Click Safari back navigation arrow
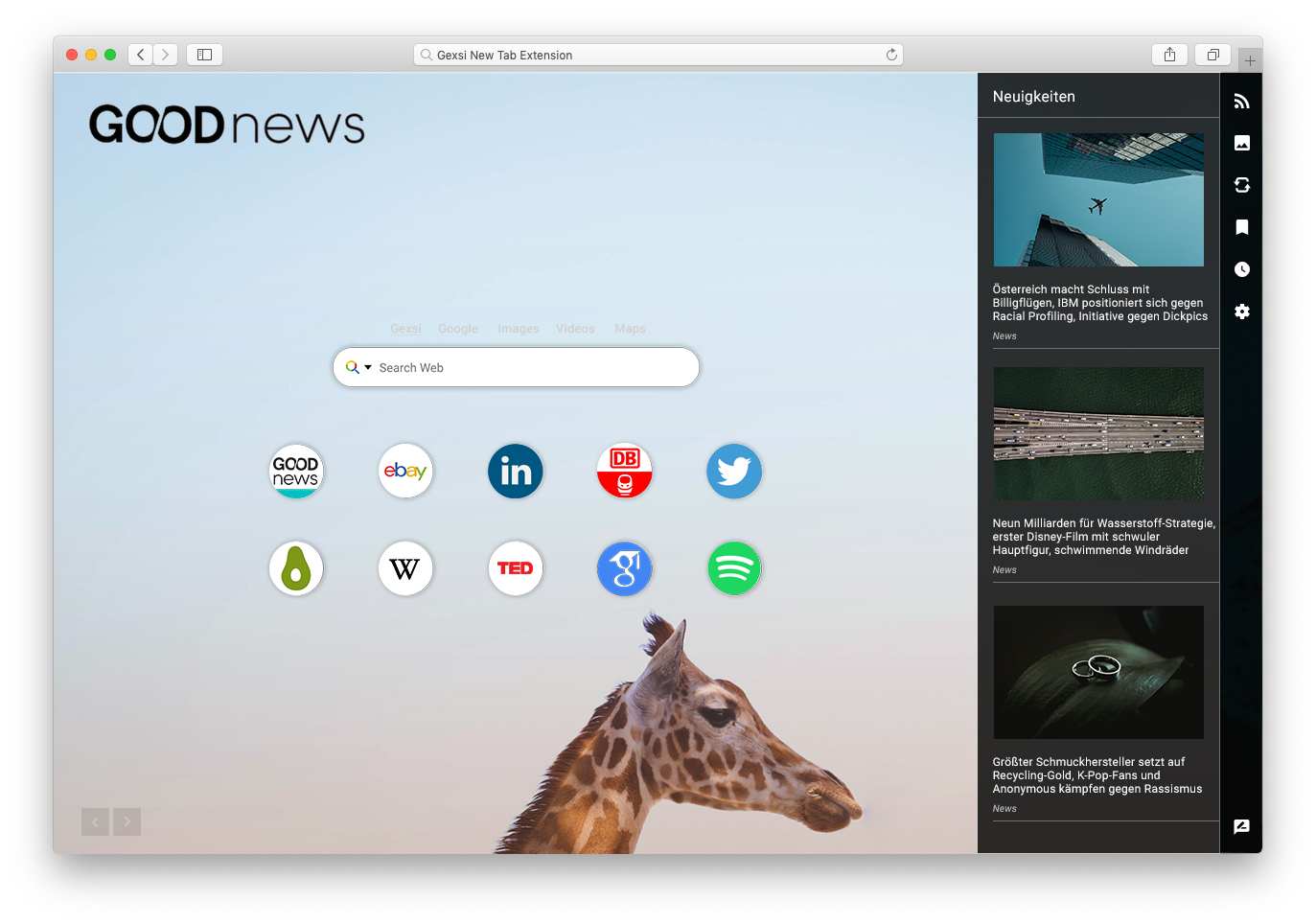1316x924 pixels. pos(141,55)
